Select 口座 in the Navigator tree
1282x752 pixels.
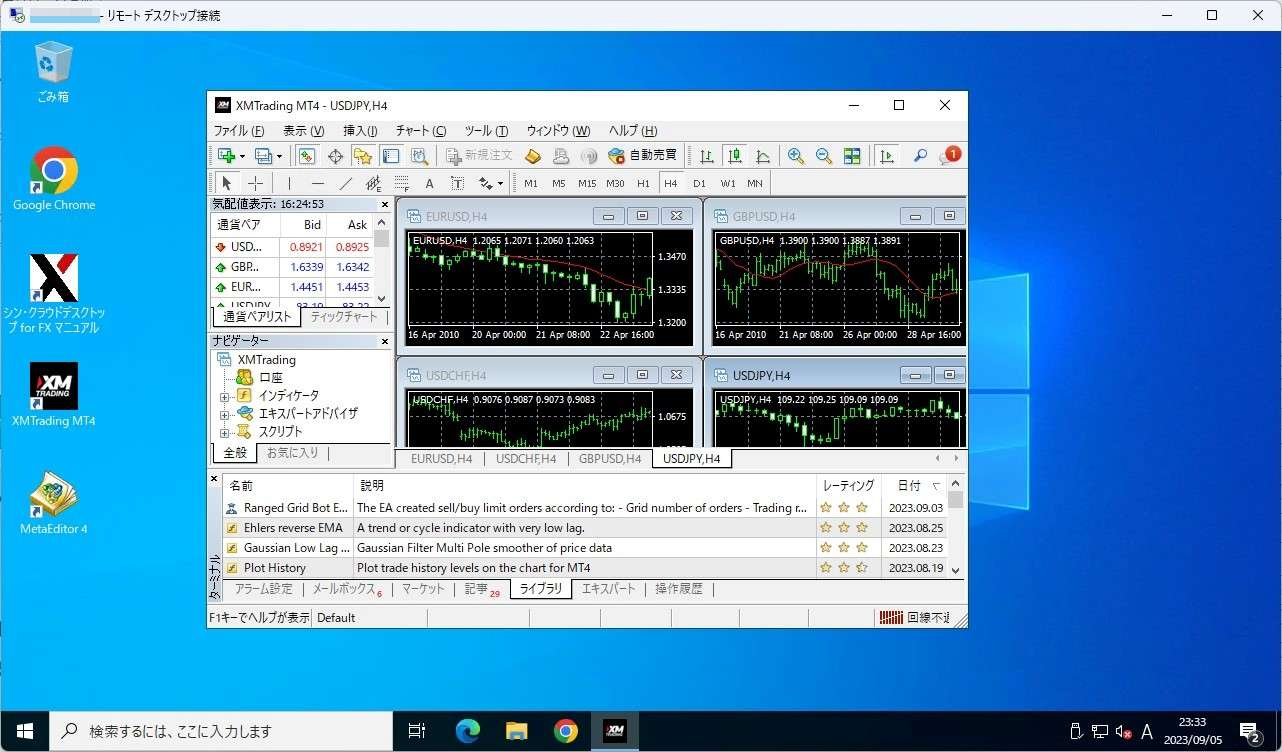[x=271, y=378]
